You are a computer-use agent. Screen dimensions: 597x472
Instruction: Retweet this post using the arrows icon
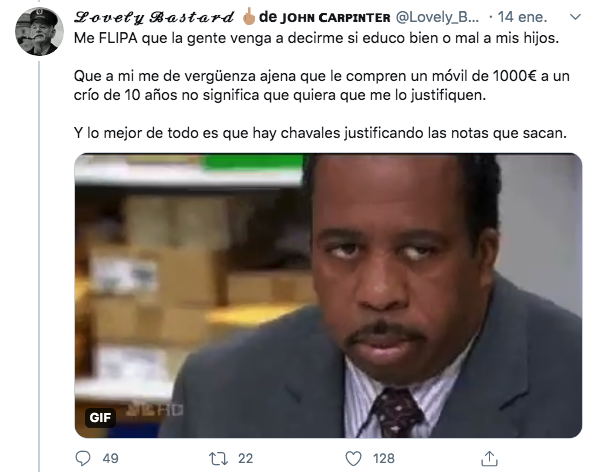(x=219, y=459)
